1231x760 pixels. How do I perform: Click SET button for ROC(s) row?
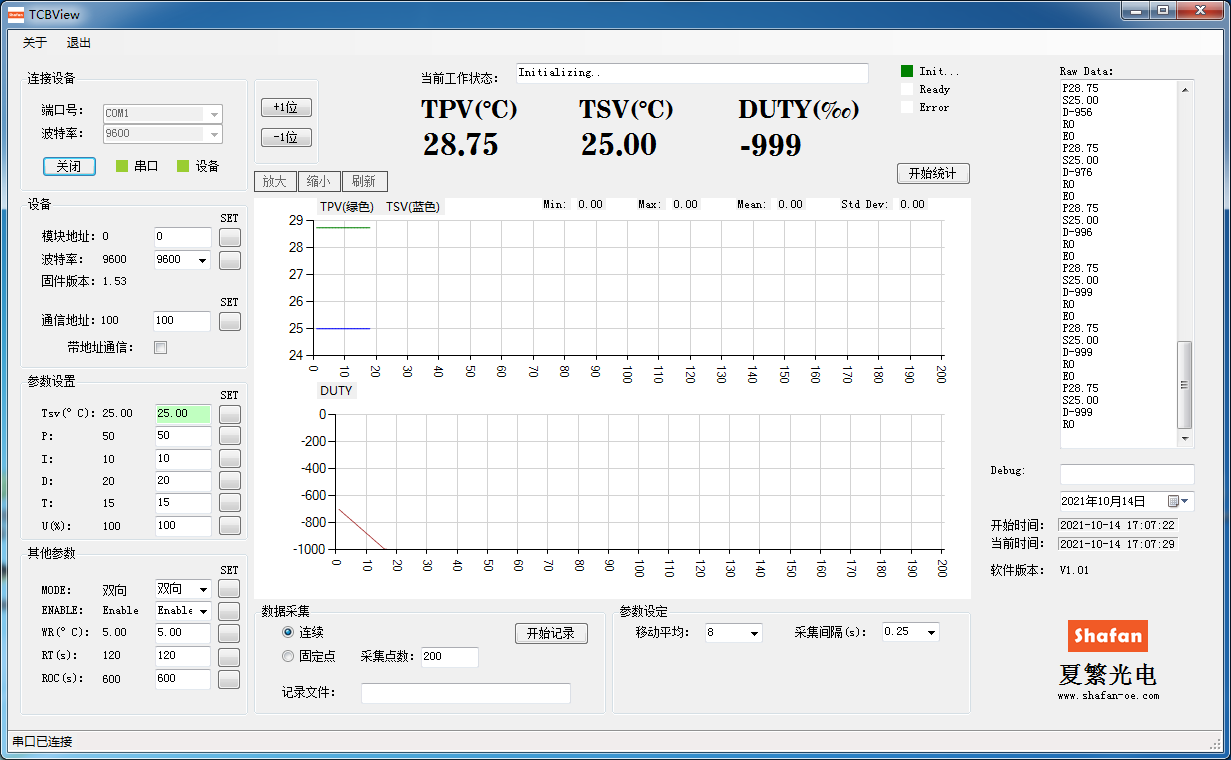(230, 679)
